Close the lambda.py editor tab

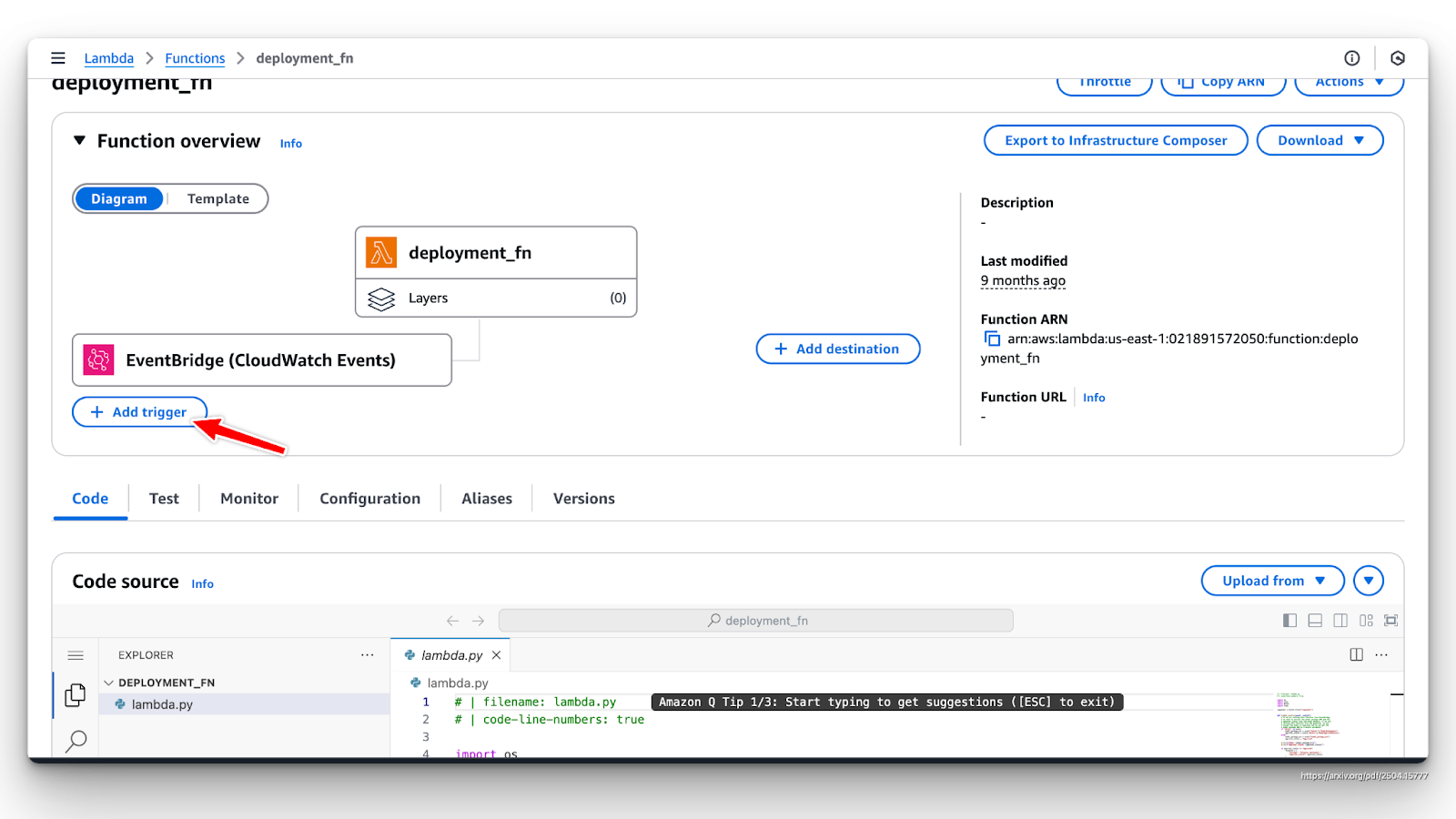click(496, 655)
